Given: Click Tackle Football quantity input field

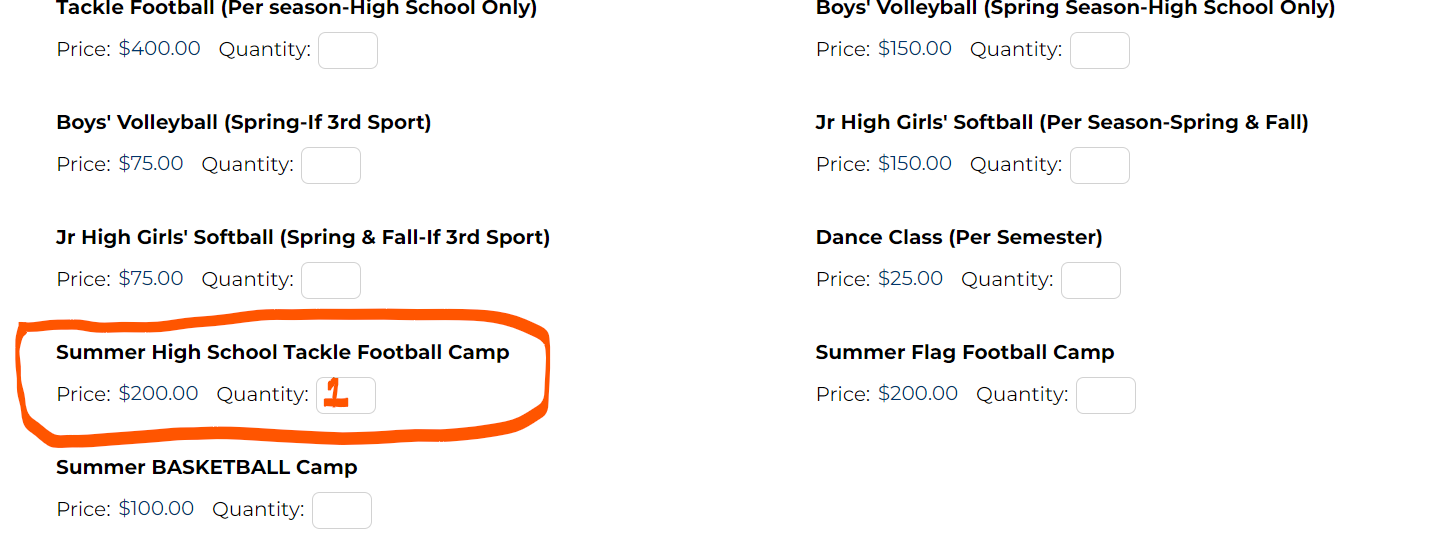Looking at the screenshot, I should (348, 50).
